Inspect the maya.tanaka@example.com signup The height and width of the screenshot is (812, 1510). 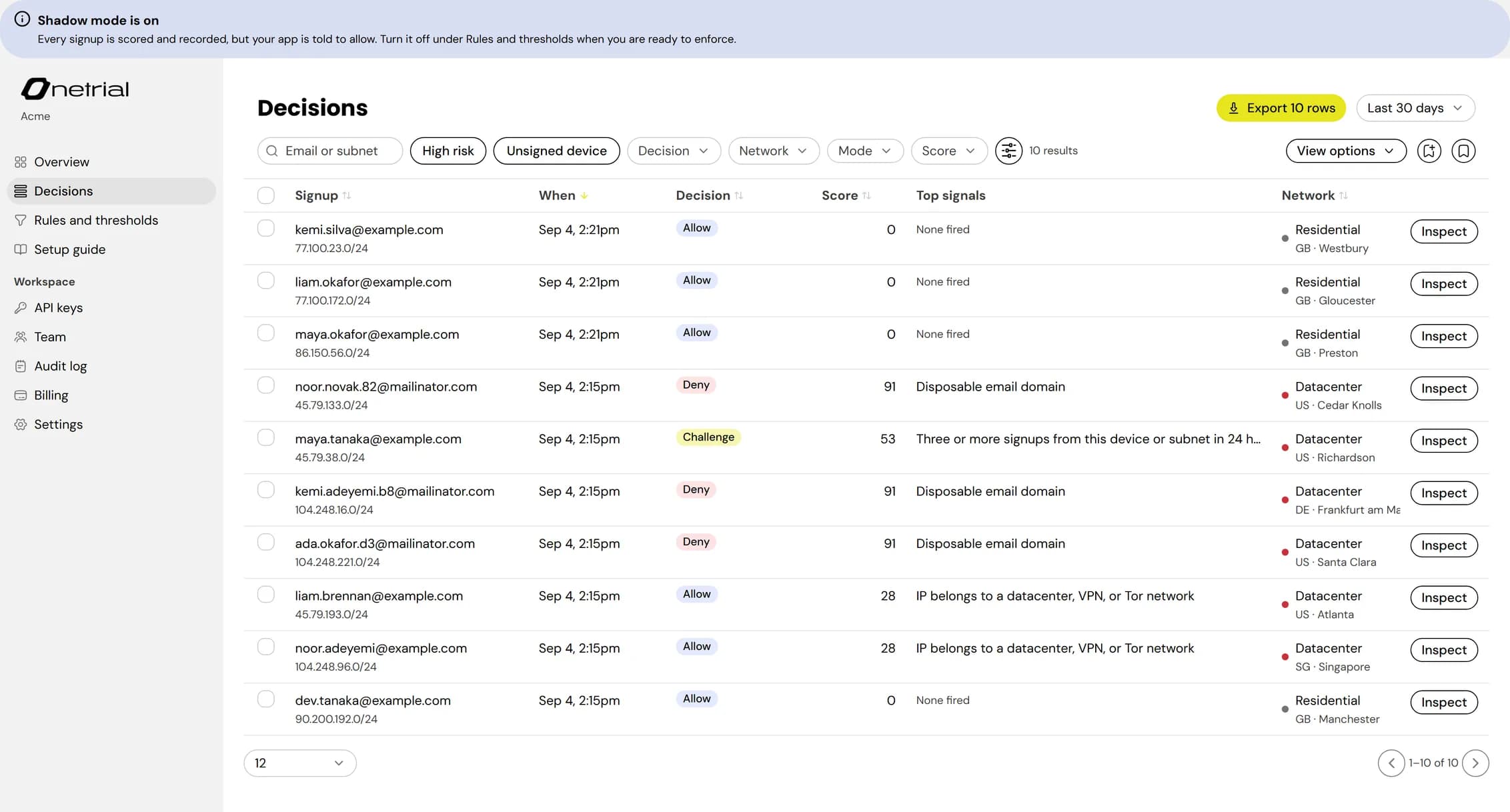(x=1444, y=441)
